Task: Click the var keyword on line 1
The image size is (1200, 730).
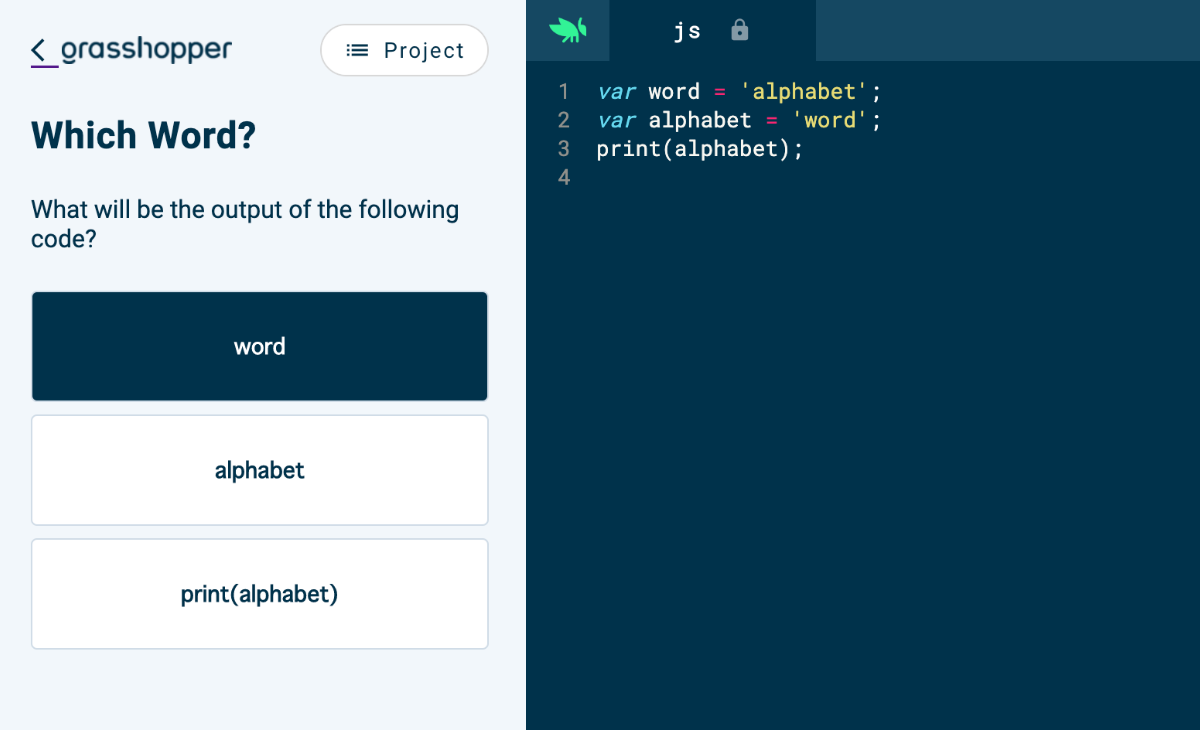Action: point(616,92)
